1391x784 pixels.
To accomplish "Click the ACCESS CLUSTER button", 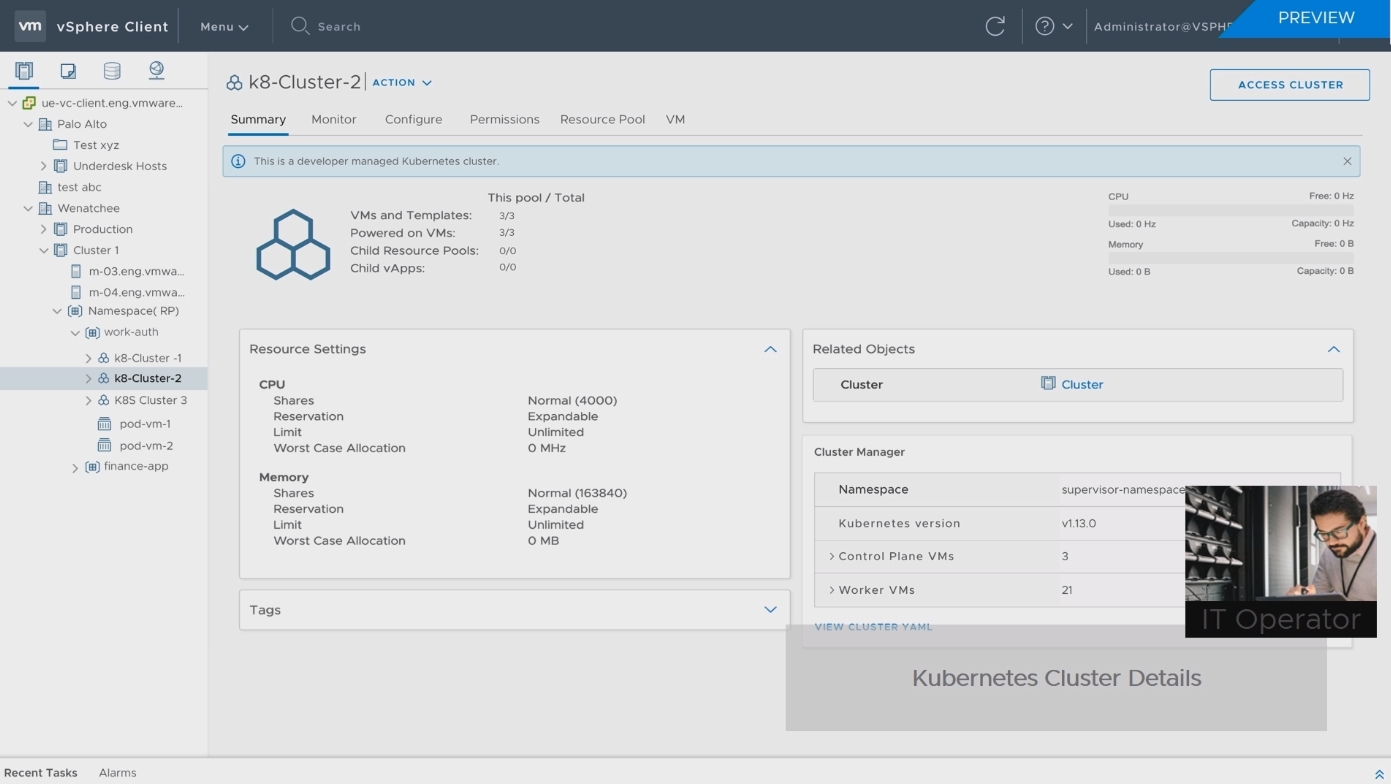I will [x=1289, y=85].
